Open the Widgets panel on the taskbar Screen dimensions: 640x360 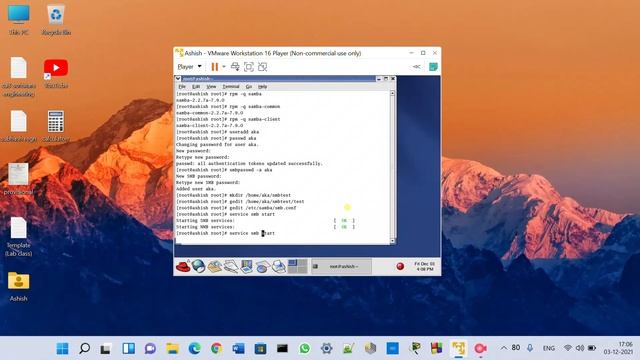coord(128,349)
